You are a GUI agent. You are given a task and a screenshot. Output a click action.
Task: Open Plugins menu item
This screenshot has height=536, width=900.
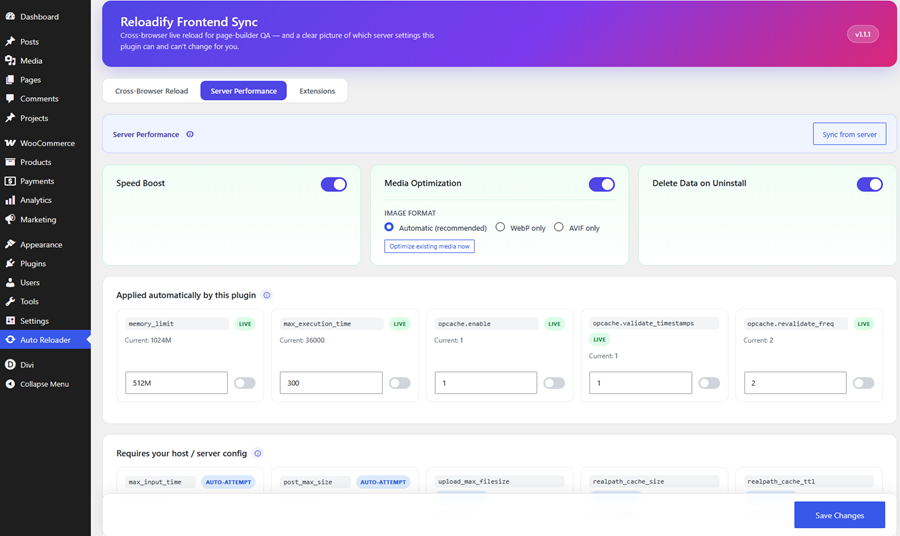(45, 263)
